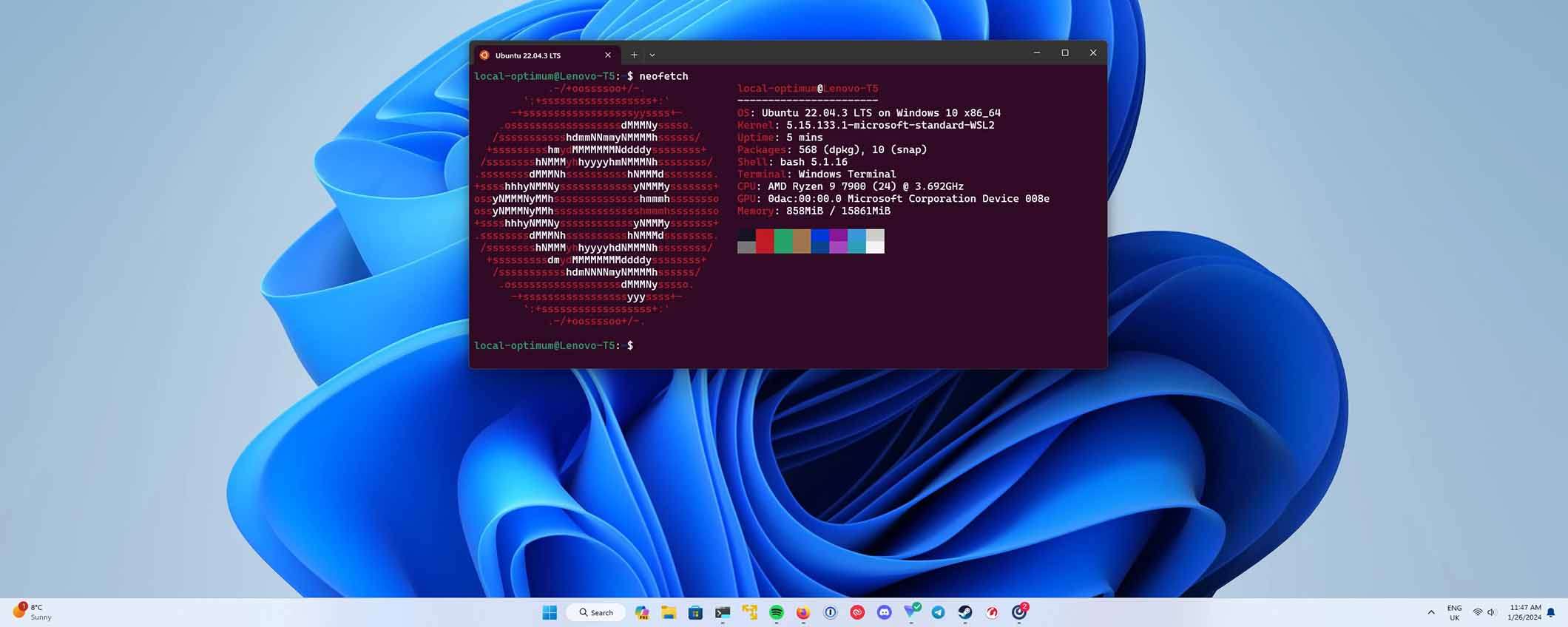Click the 'Terminal: Windows Terminal' line
The width and height of the screenshot is (1568, 627).
coord(817,174)
